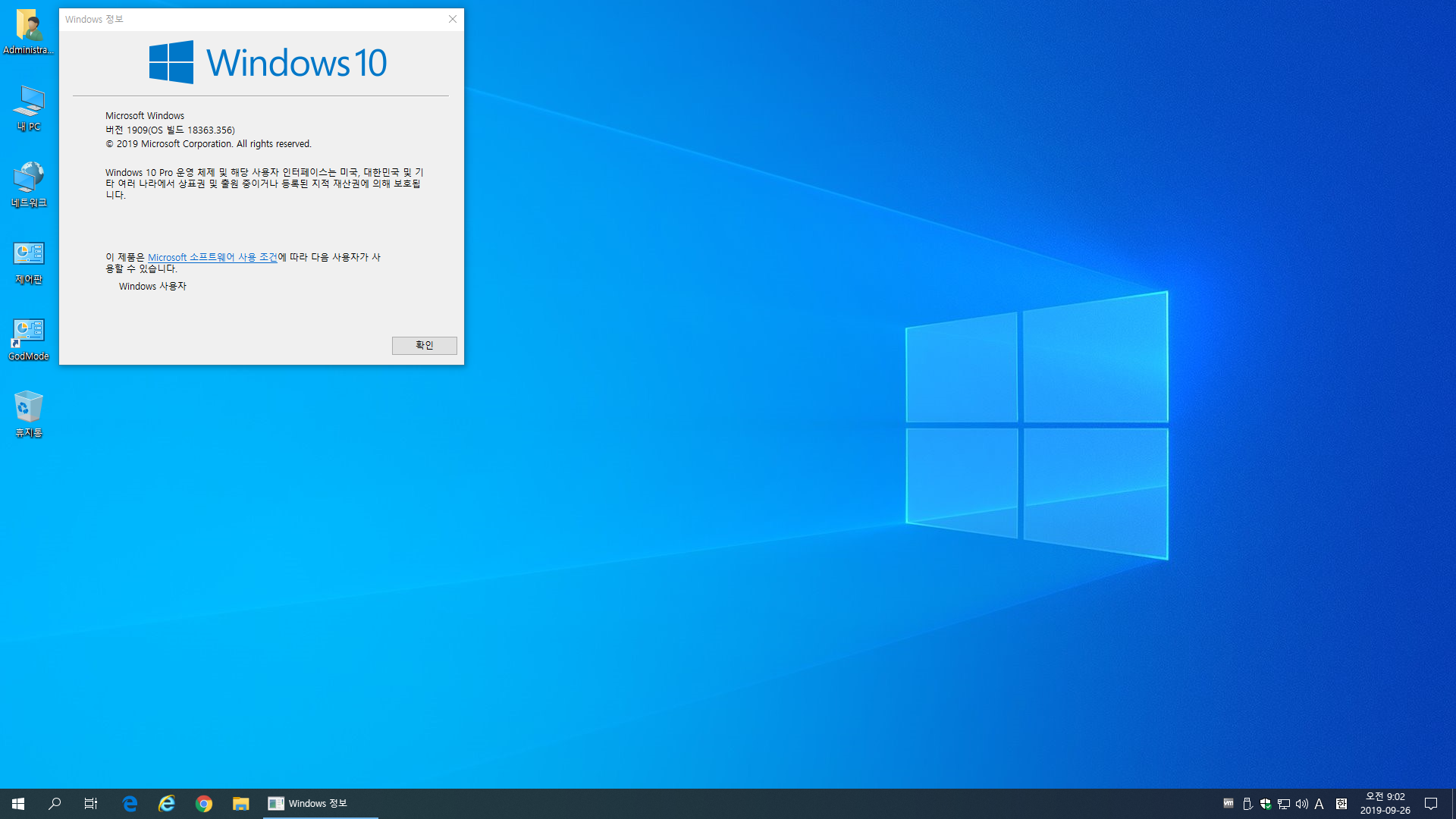The width and height of the screenshot is (1456, 819).
Task: Click the Show desktop strip at taskbar end
Action: tap(1453, 804)
